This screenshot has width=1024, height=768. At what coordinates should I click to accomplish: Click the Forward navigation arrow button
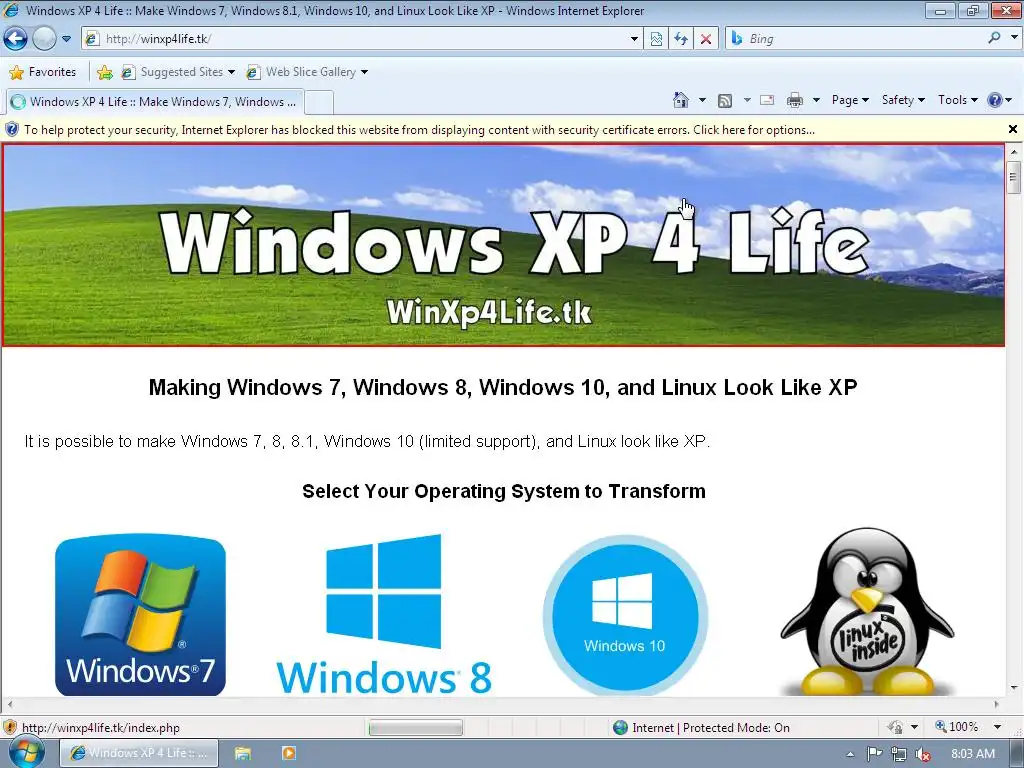pos(44,39)
